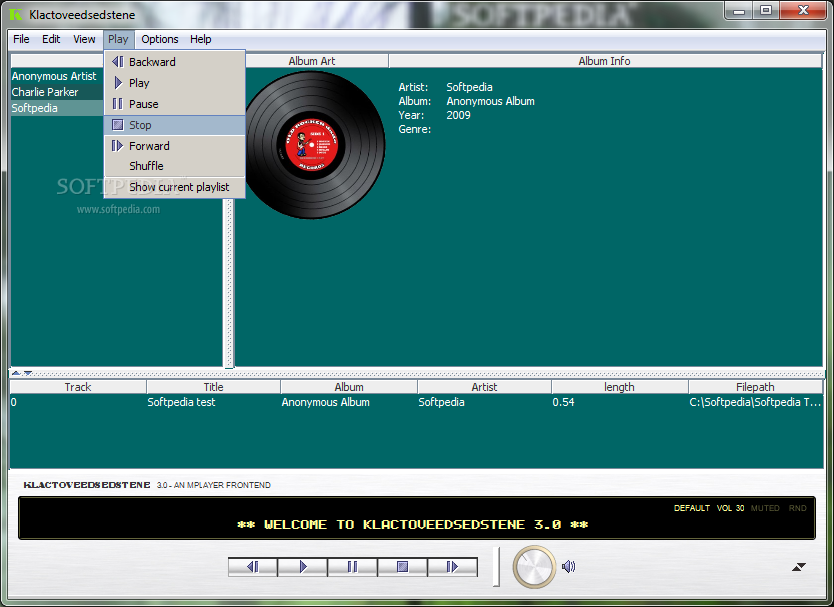Adjust the round volume knob

click(x=534, y=567)
